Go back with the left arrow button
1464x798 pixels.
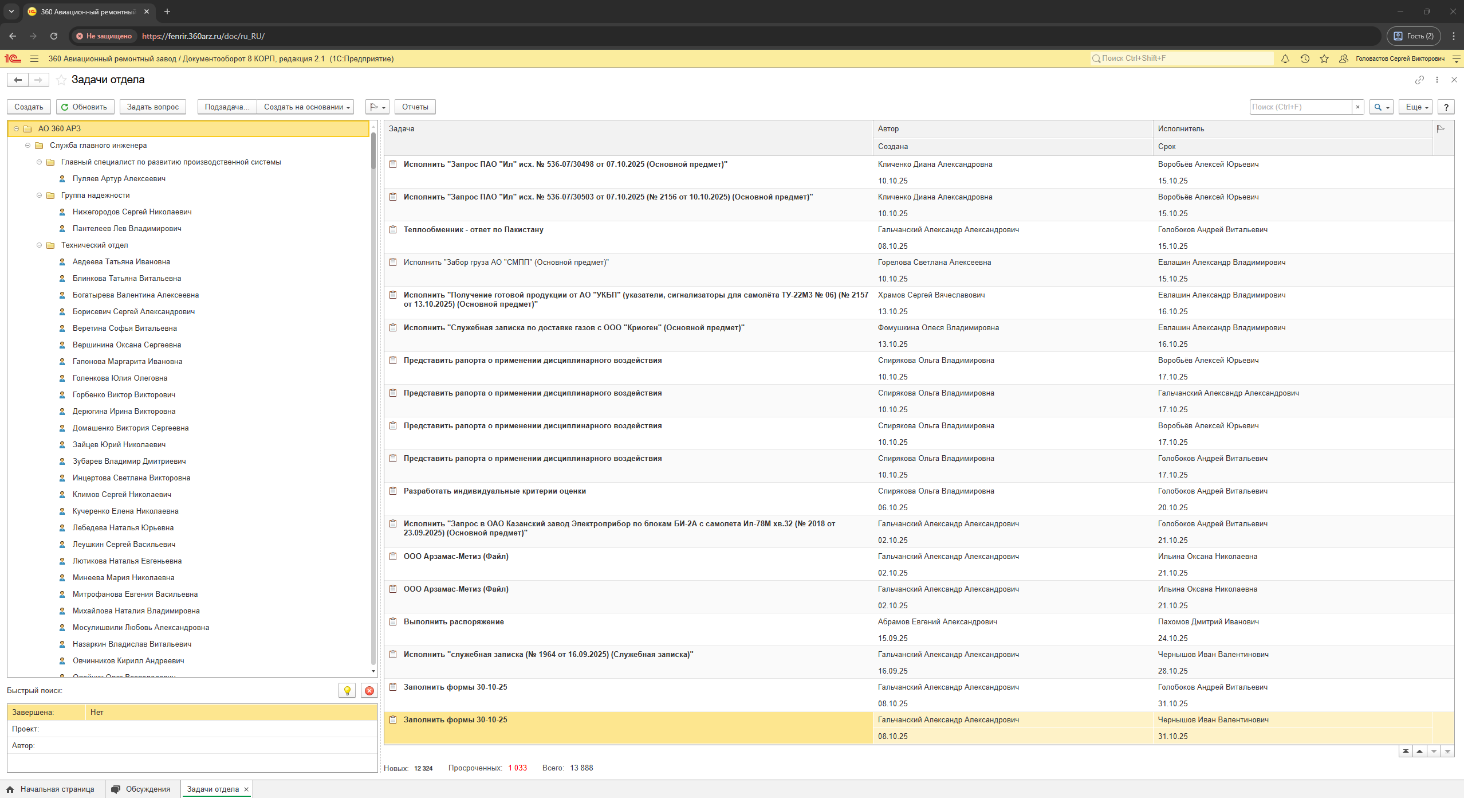click(18, 80)
